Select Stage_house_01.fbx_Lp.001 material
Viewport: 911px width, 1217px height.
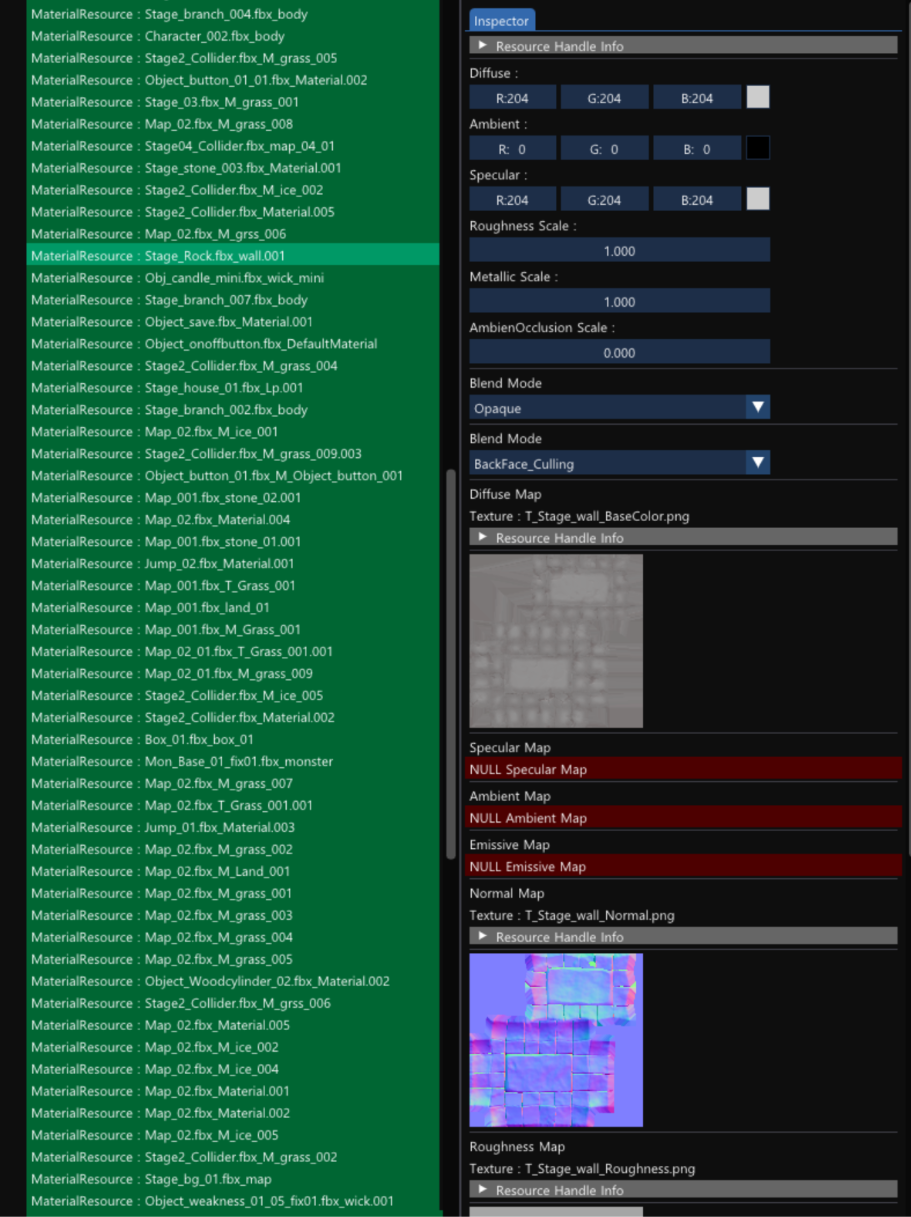pyautogui.click(x=233, y=388)
